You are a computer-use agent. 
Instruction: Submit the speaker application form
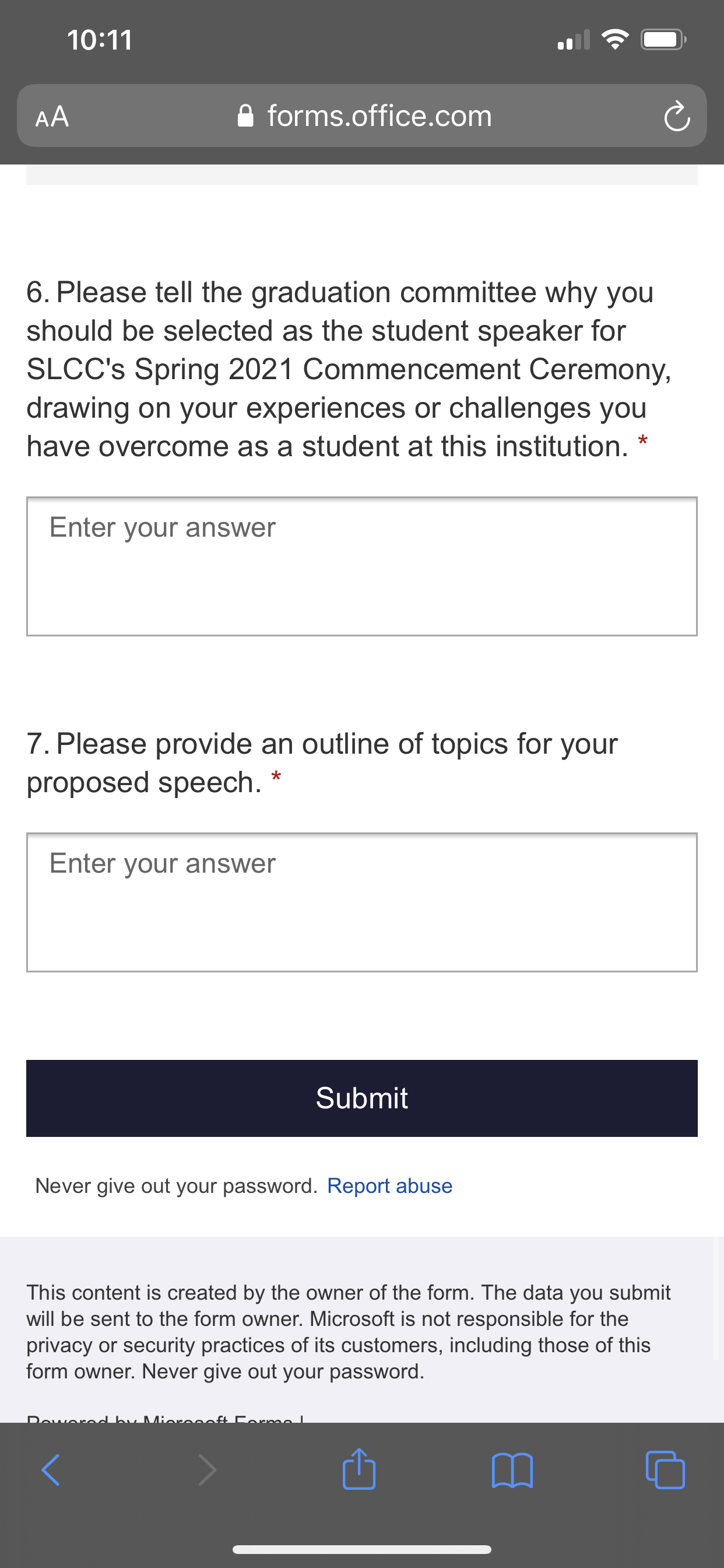tap(362, 1098)
